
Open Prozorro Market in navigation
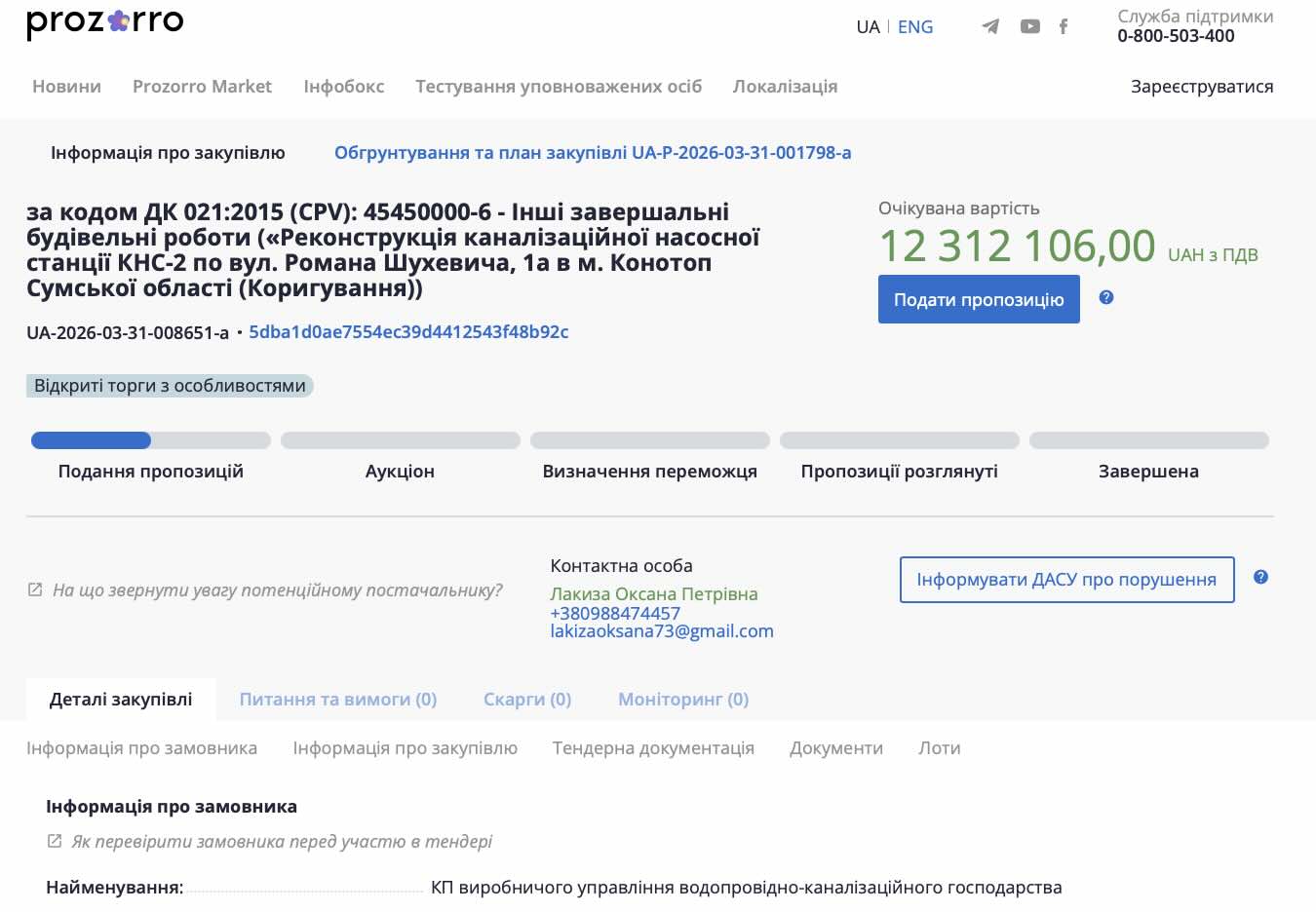coord(202,86)
